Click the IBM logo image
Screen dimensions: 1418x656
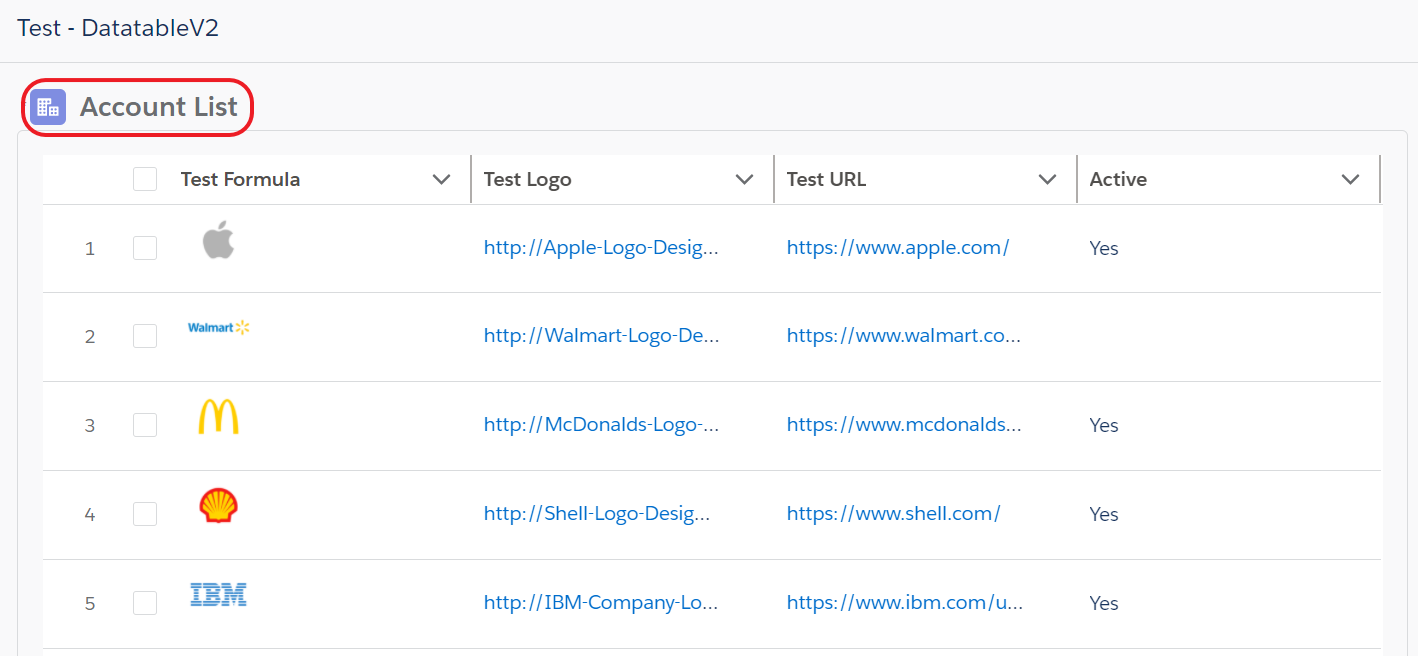(218, 595)
